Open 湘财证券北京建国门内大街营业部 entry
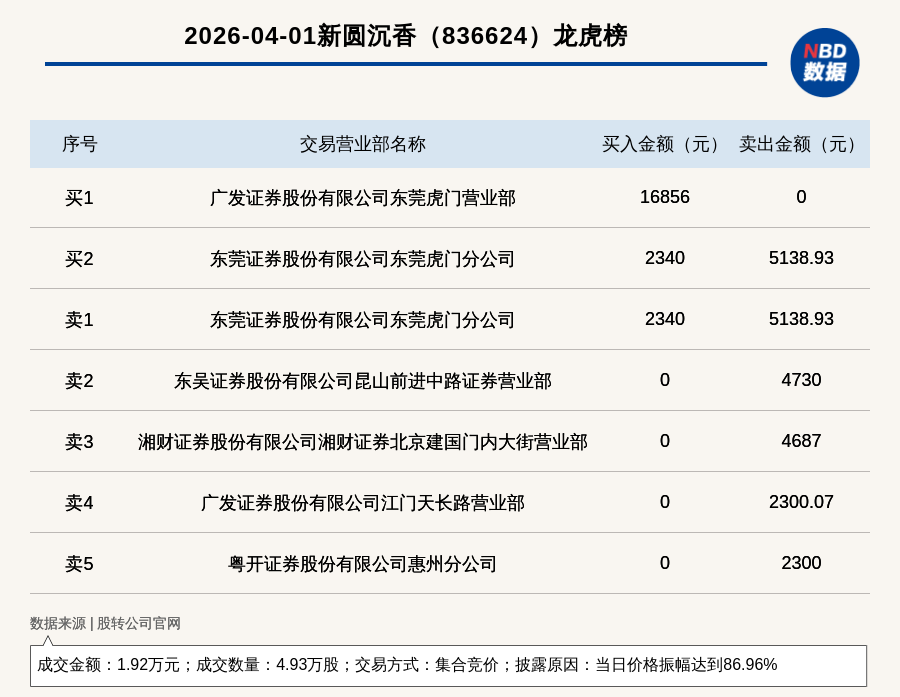900x697 pixels. (362, 442)
